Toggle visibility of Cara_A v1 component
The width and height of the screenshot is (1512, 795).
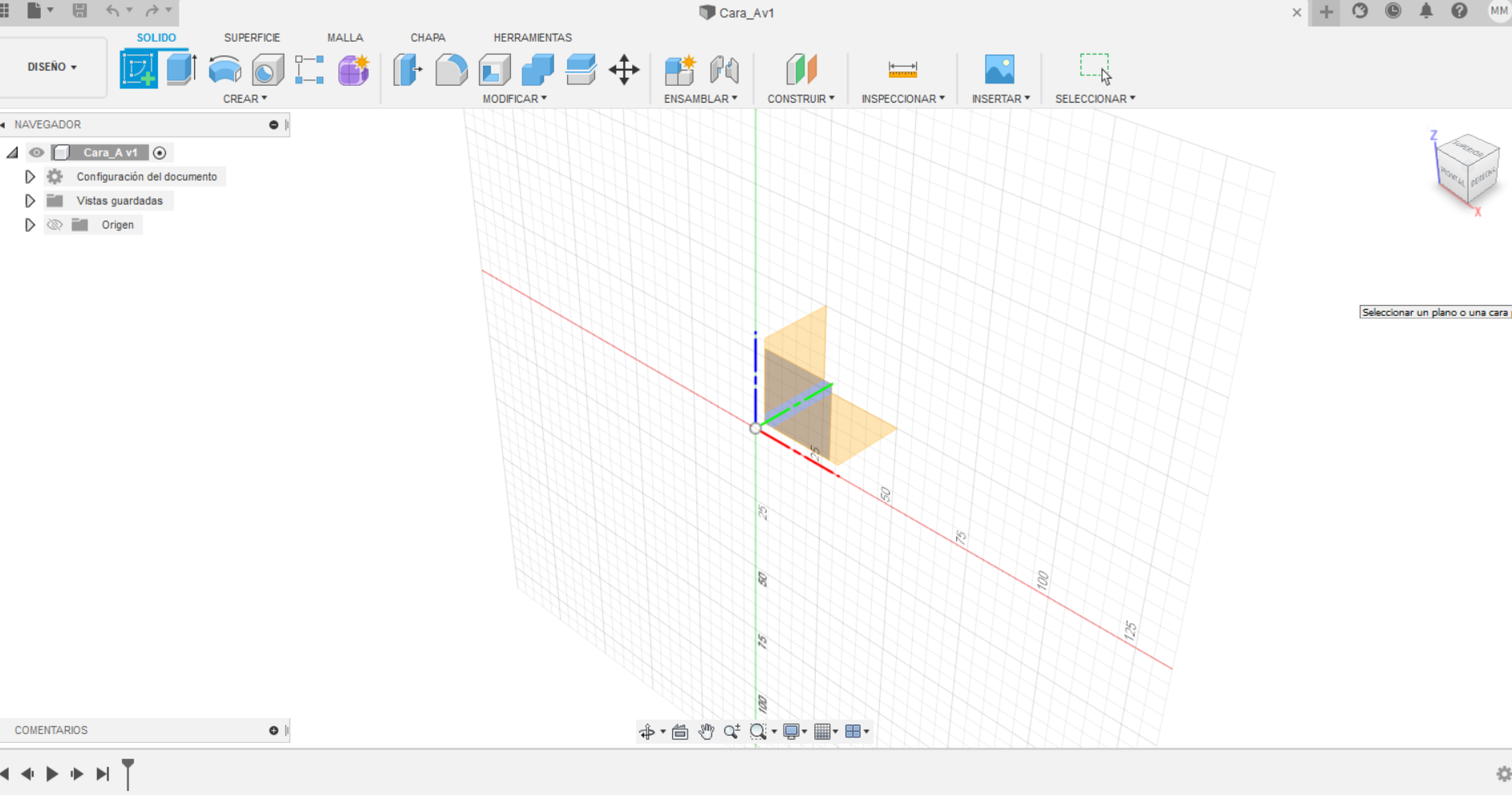click(36, 152)
